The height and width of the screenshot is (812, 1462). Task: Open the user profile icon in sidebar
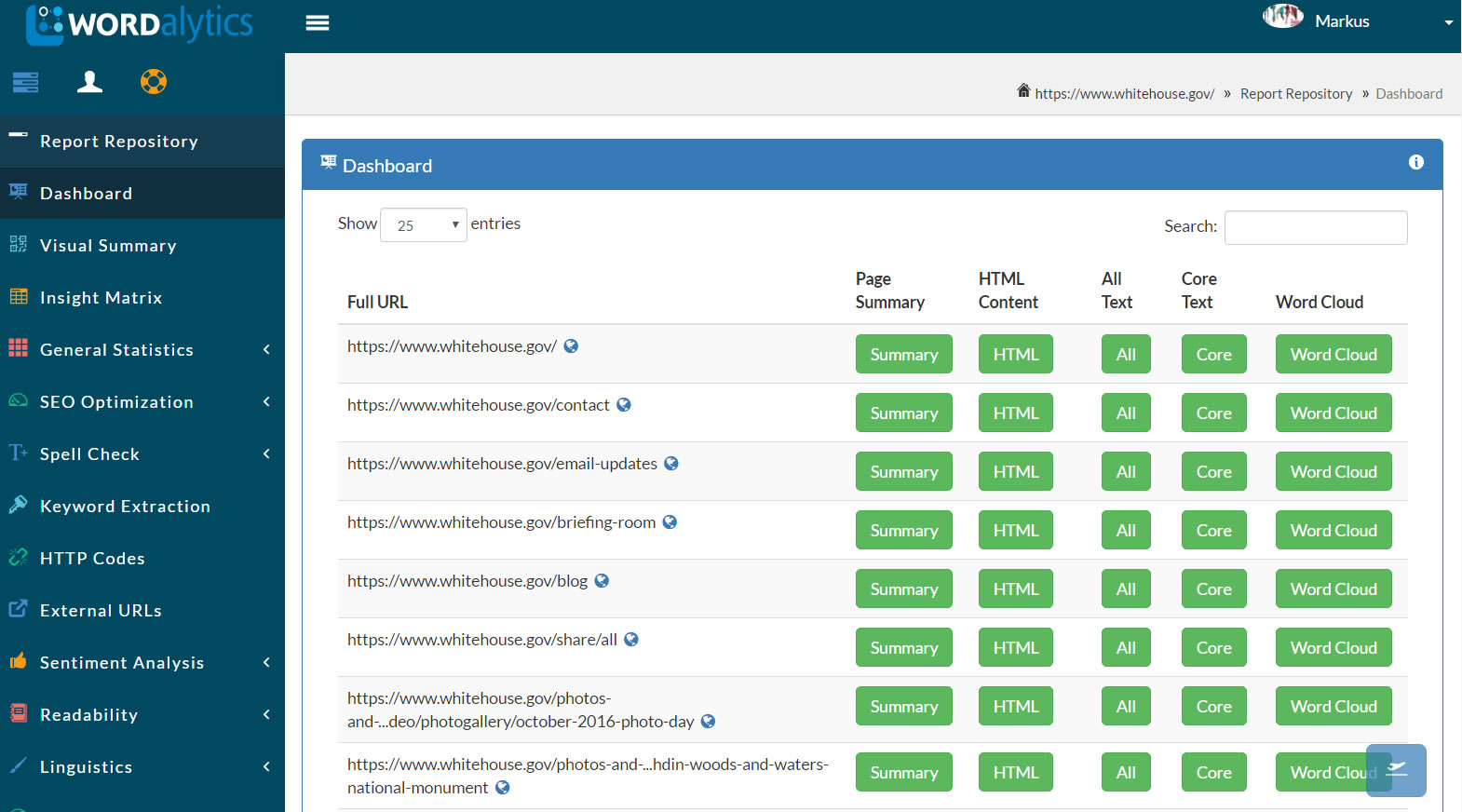[x=89, y=82]
